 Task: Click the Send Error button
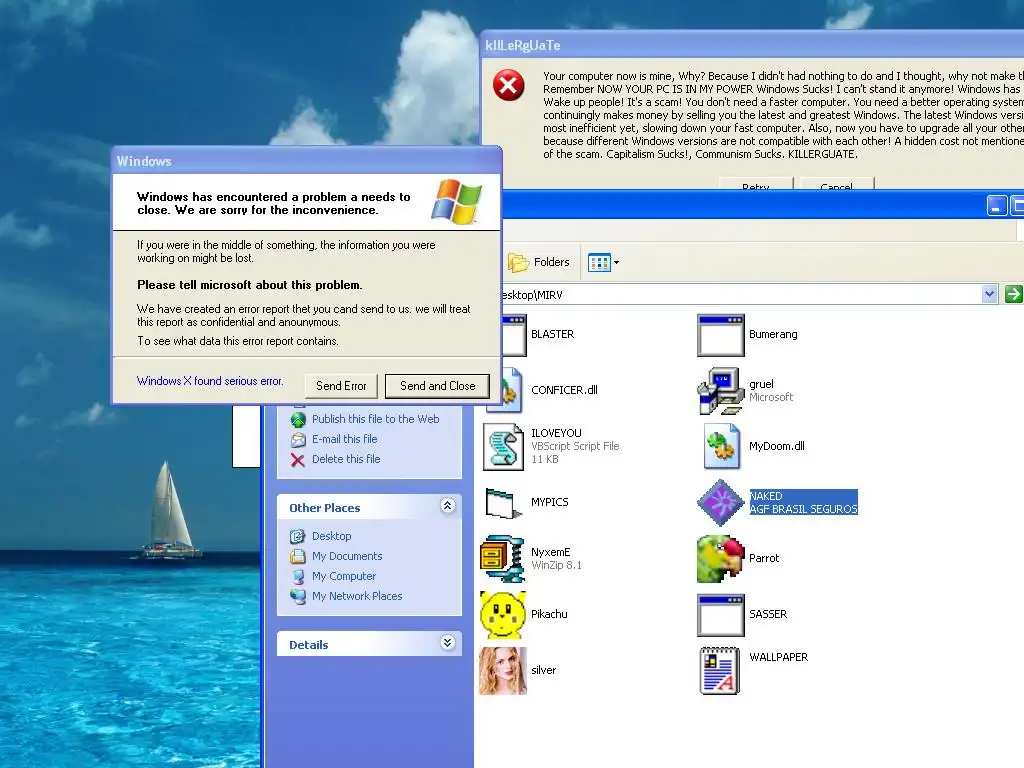point(341,386)
